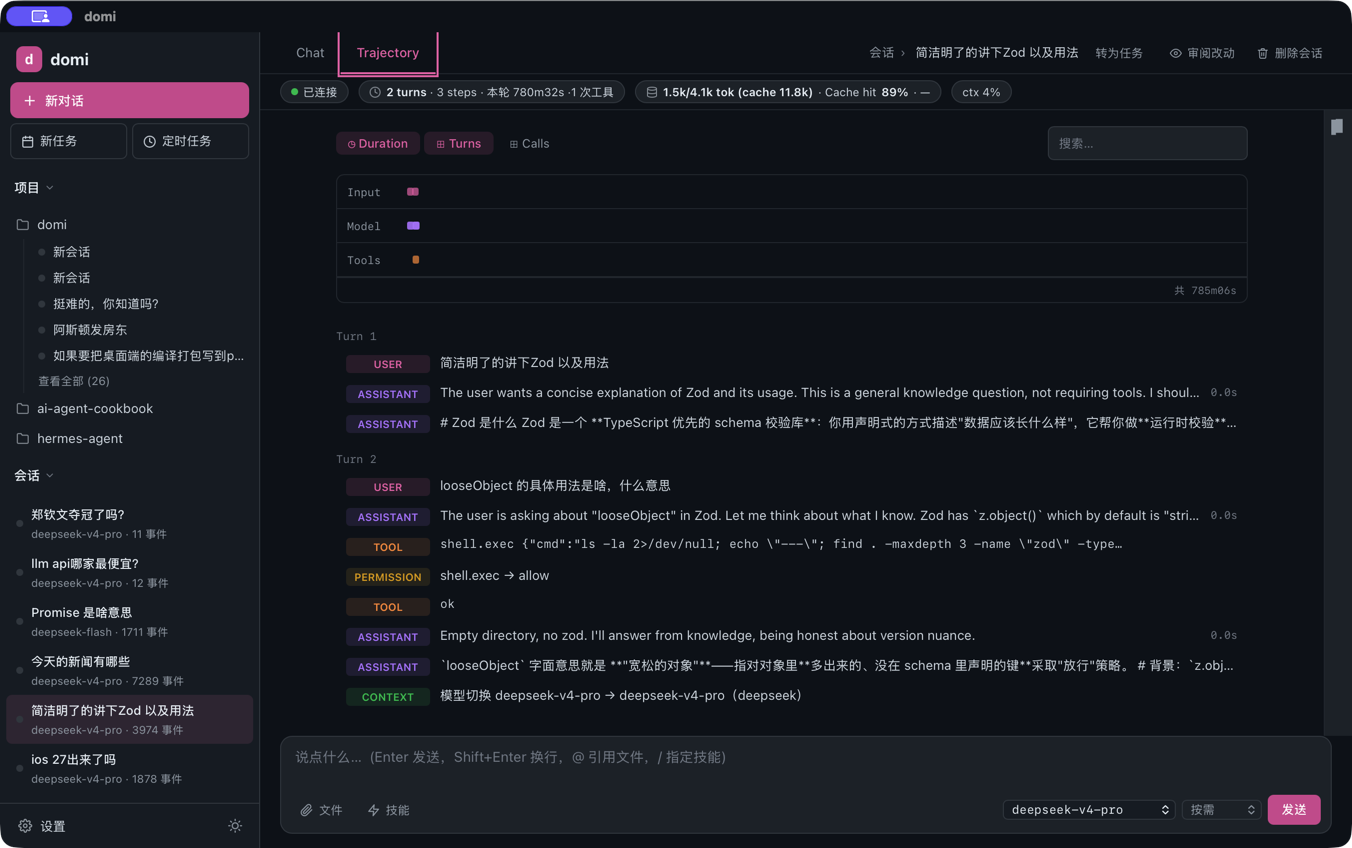Click the 发送 send button
The width and height of the screenshot is (1352, 848).
[1294, 810]
